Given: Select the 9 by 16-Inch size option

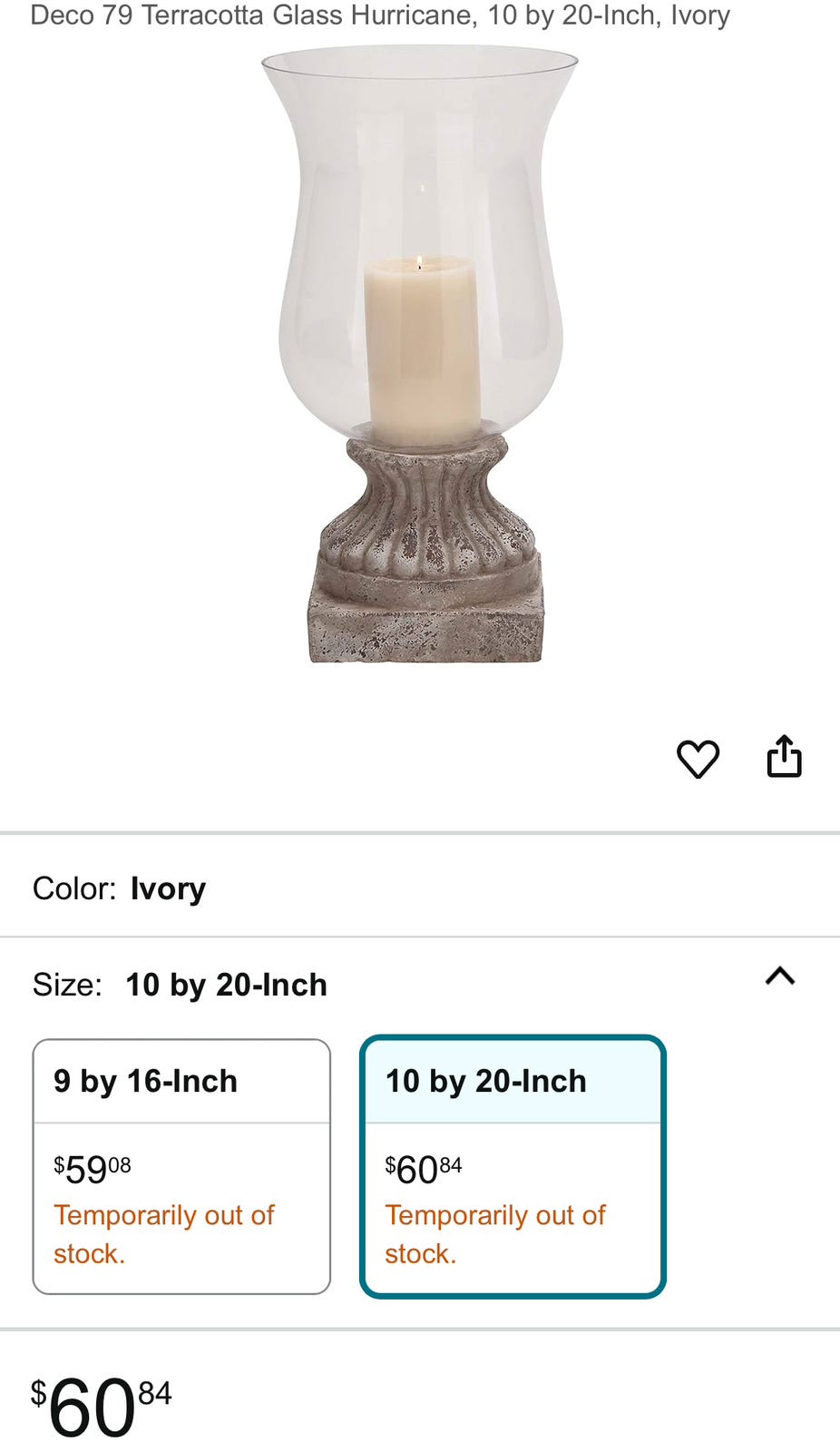Looking at the screenshot, I should point(181,1166).
